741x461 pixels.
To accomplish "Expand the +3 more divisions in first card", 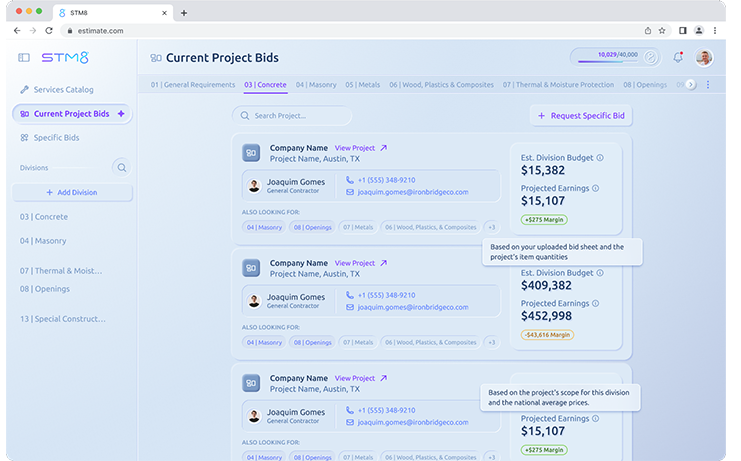I will pos(490,227).
